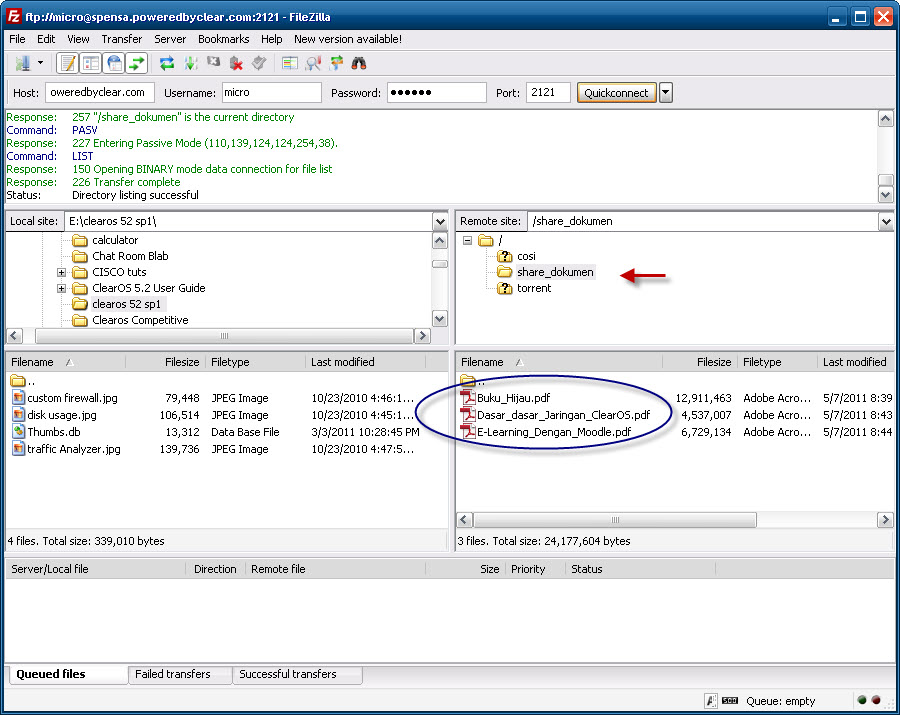This screenshot has width=900, height=715.
Task: Open the filename filters icon
Action: point(290,63)
